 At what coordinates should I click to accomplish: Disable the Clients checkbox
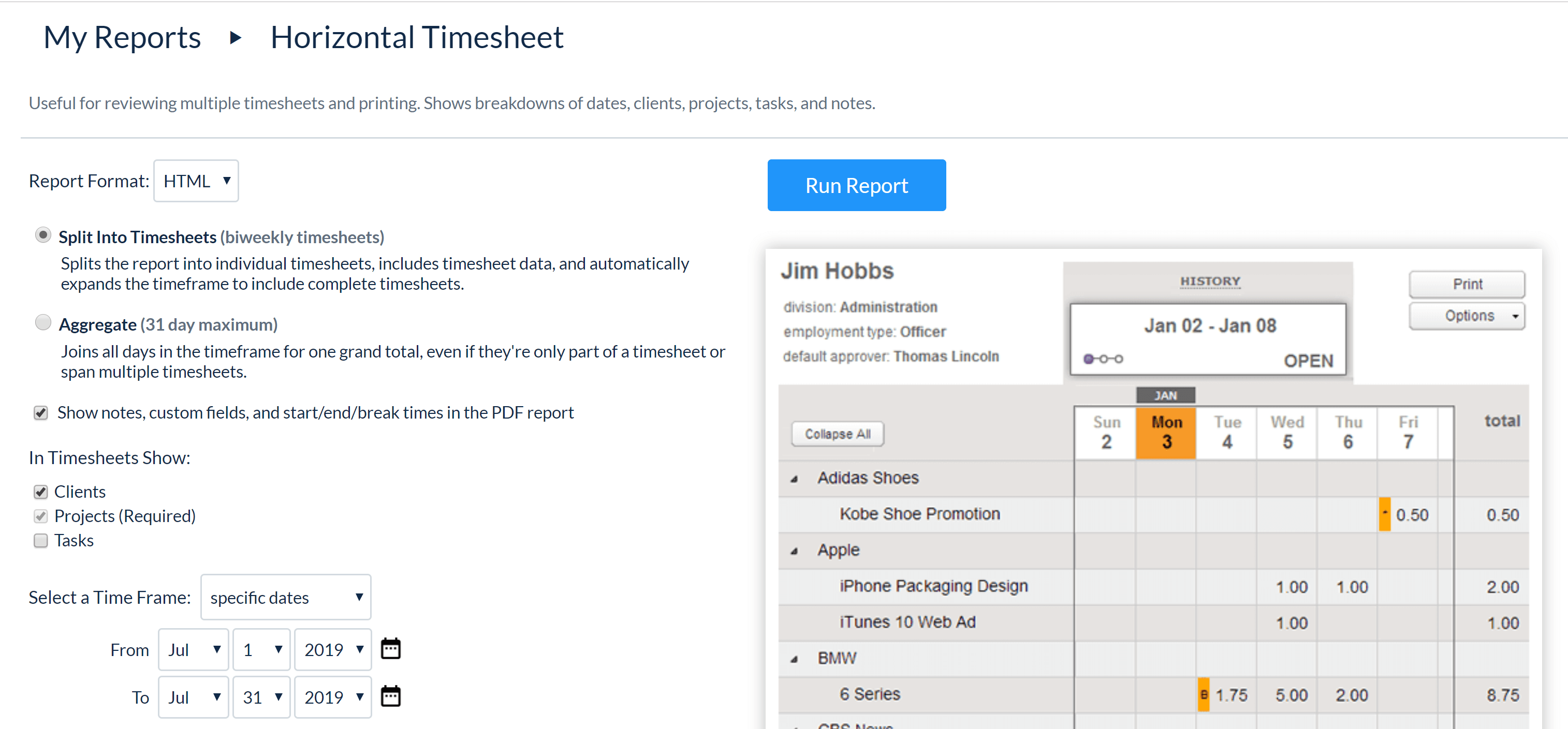click(x=40, y=492)
